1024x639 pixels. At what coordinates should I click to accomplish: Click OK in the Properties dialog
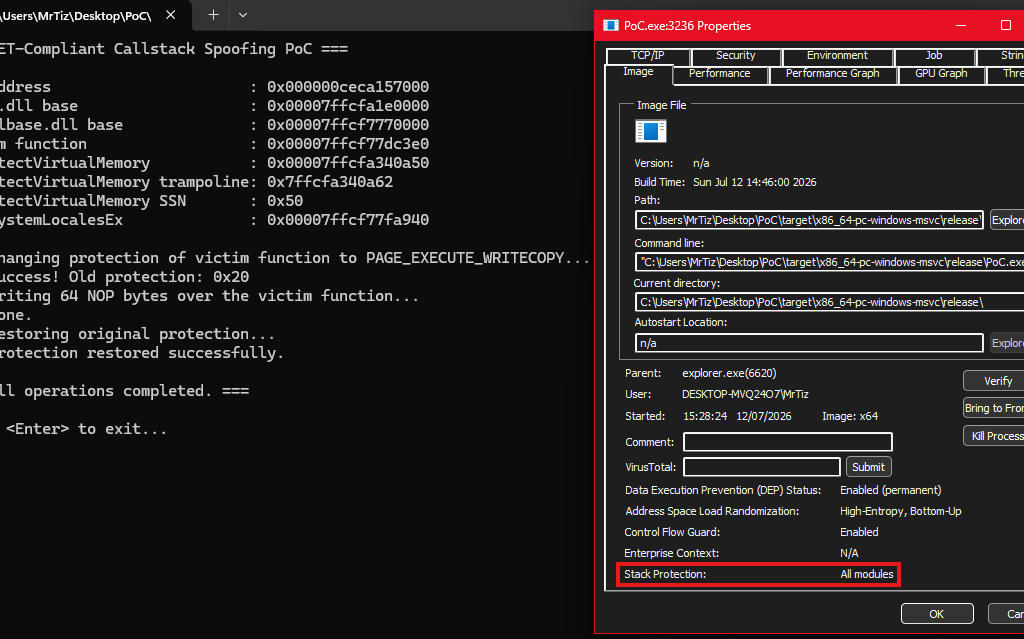click(936, 614)
